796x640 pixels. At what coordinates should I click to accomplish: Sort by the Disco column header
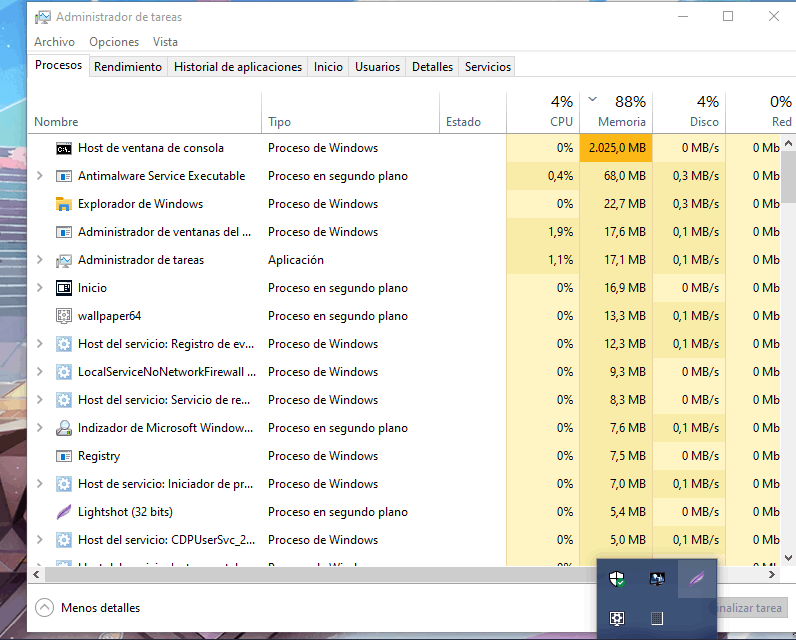[x=689, y=113]
